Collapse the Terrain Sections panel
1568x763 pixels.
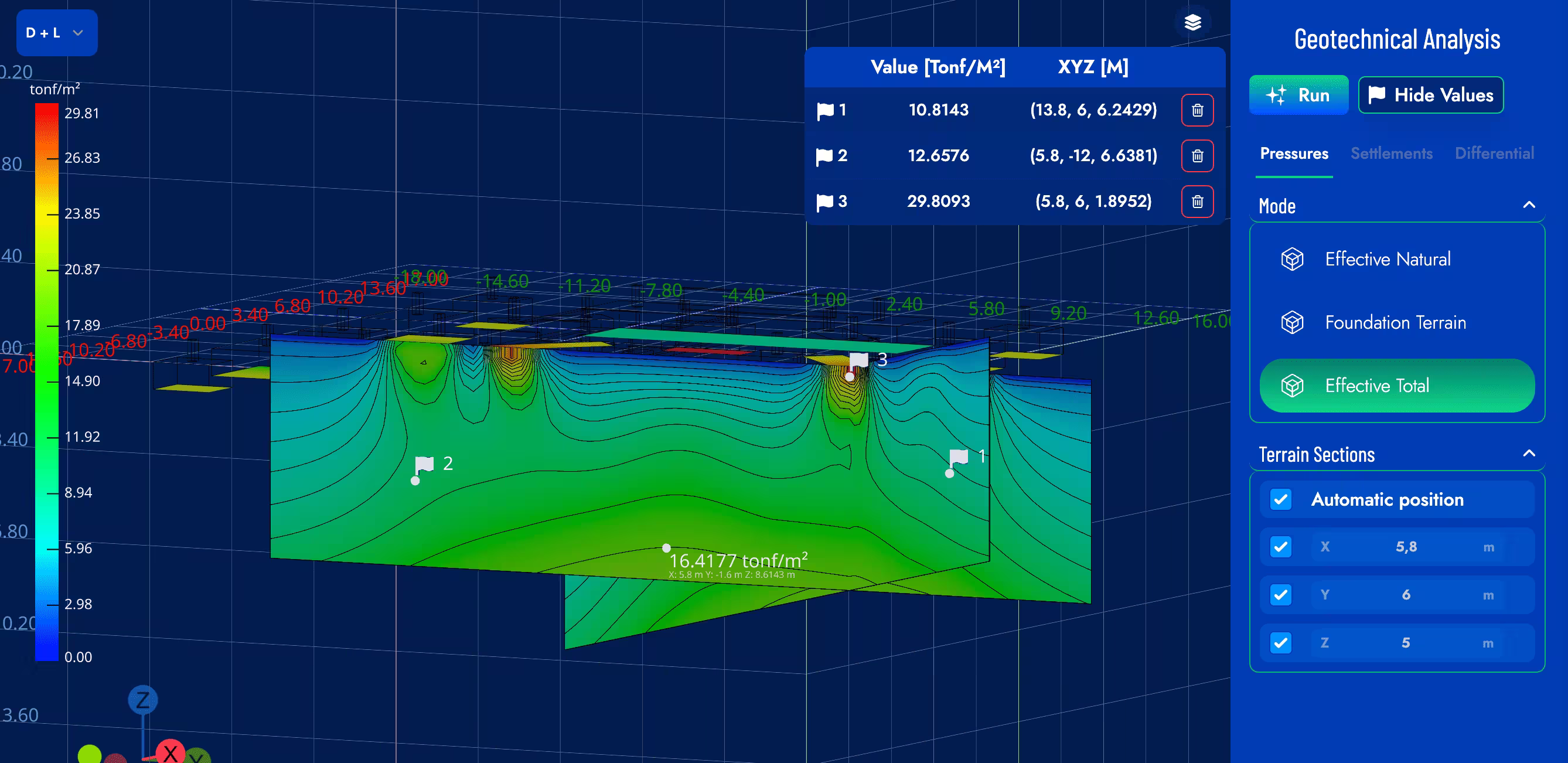1531,454
